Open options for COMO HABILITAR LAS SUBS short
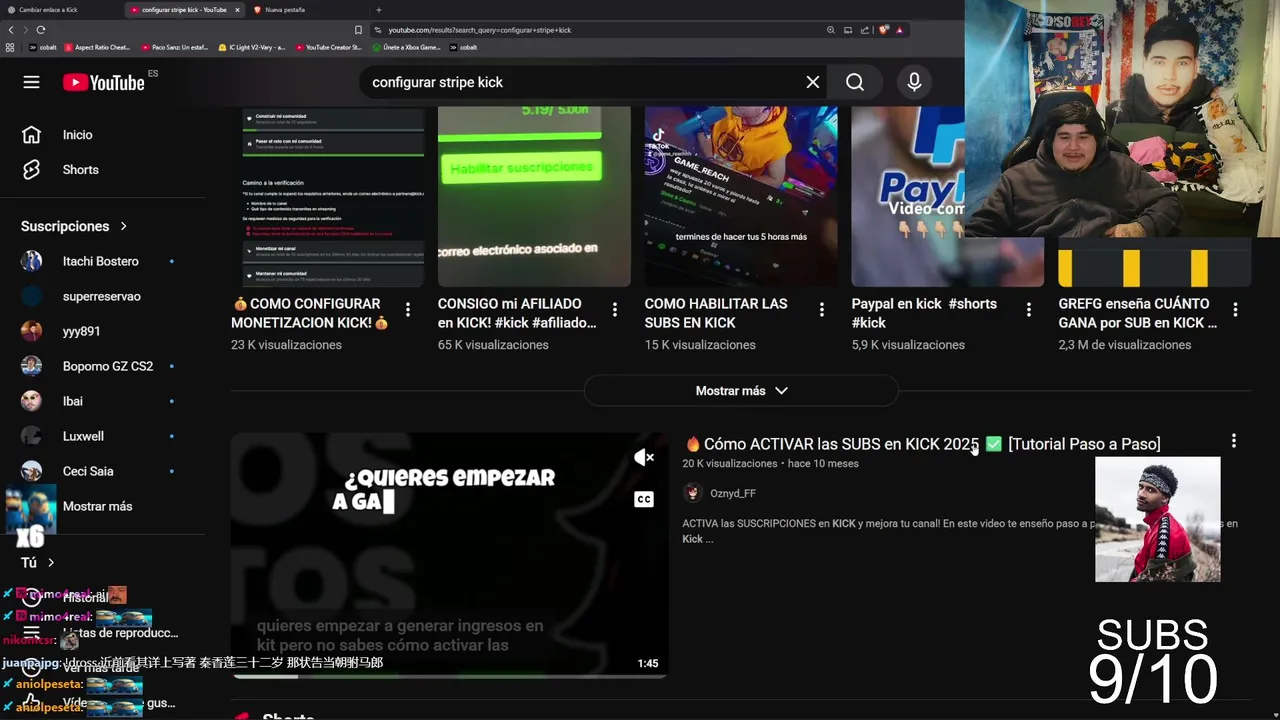1280x720 pixels. click(821, 310)
